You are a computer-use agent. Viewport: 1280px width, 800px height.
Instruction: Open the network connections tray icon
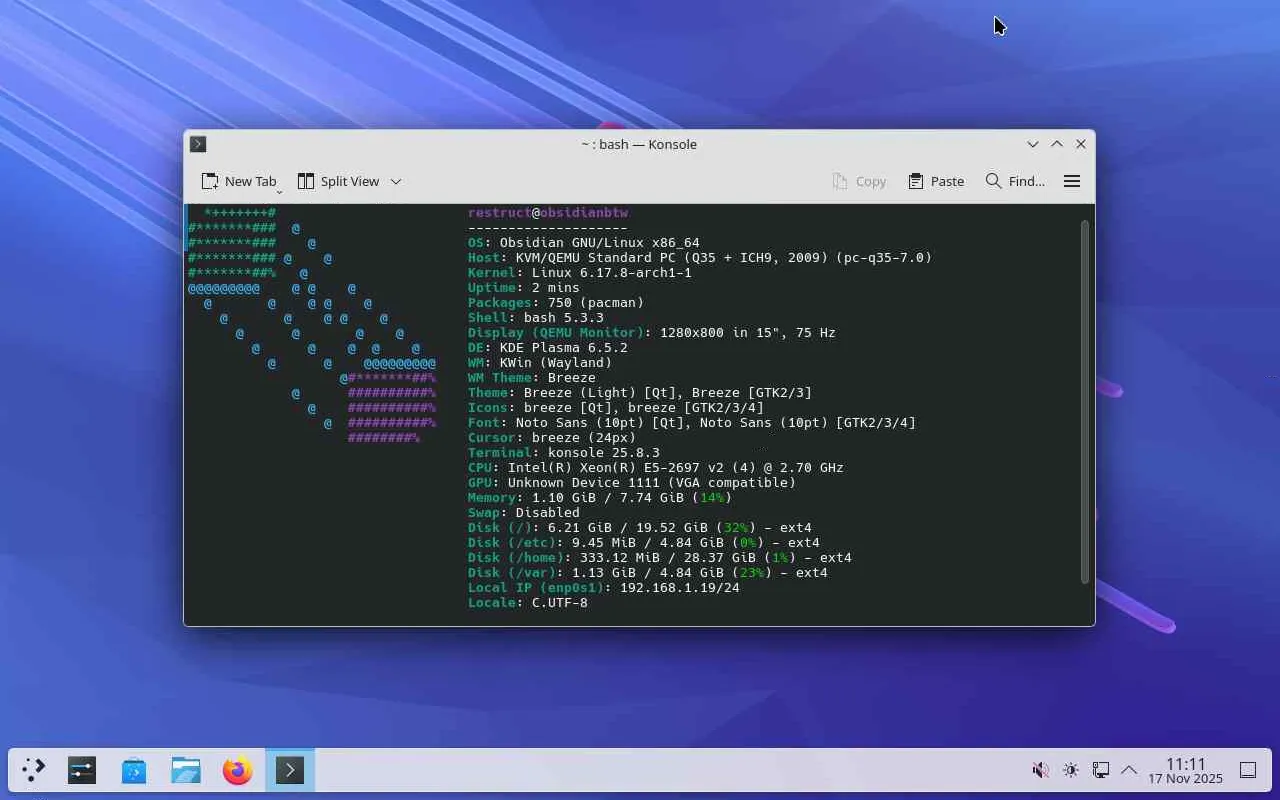[1101, 770]
